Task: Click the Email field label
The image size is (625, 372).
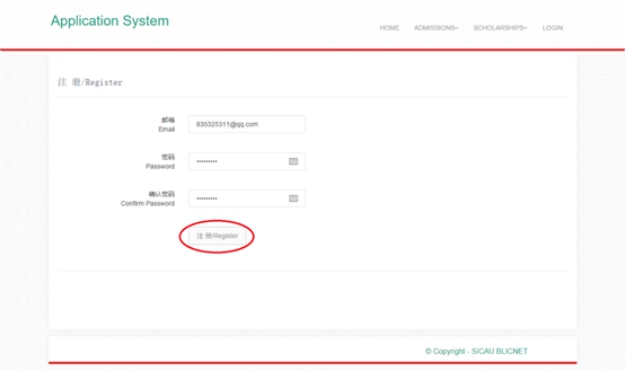Action: tap(167, 129)
